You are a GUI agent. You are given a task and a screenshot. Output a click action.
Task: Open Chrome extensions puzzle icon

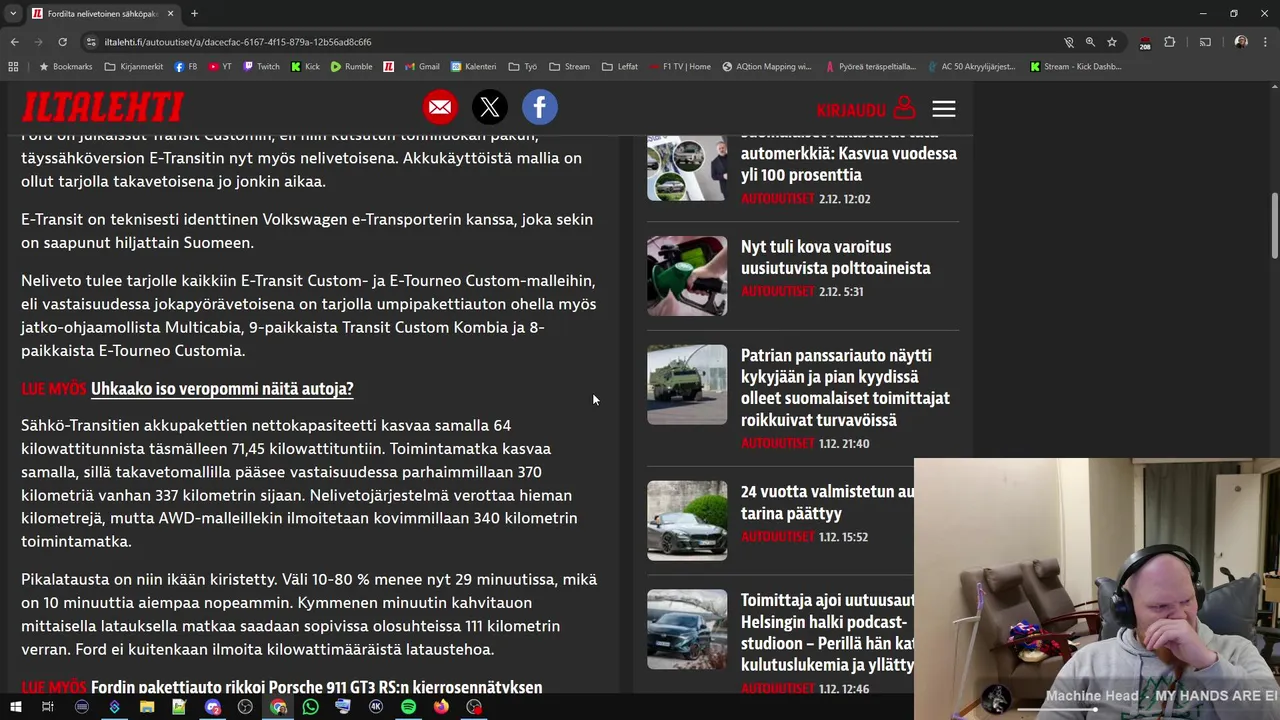pyautogui.click(x=1169, y=42)
